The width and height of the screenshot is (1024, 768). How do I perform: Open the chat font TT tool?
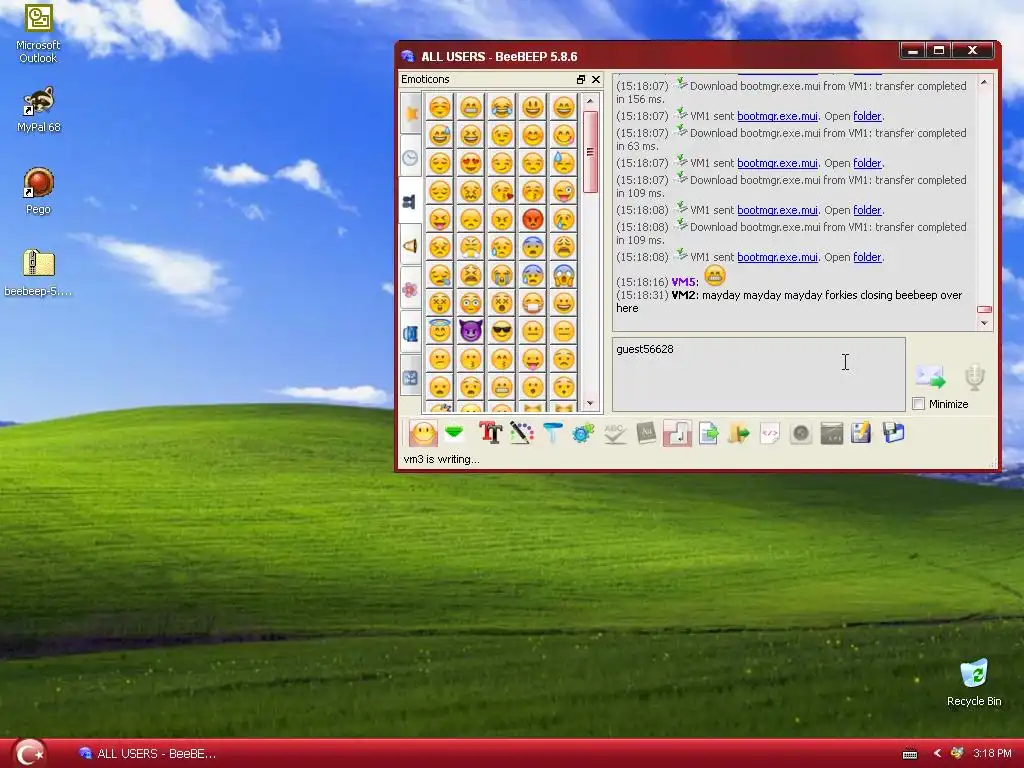point(490,432)
